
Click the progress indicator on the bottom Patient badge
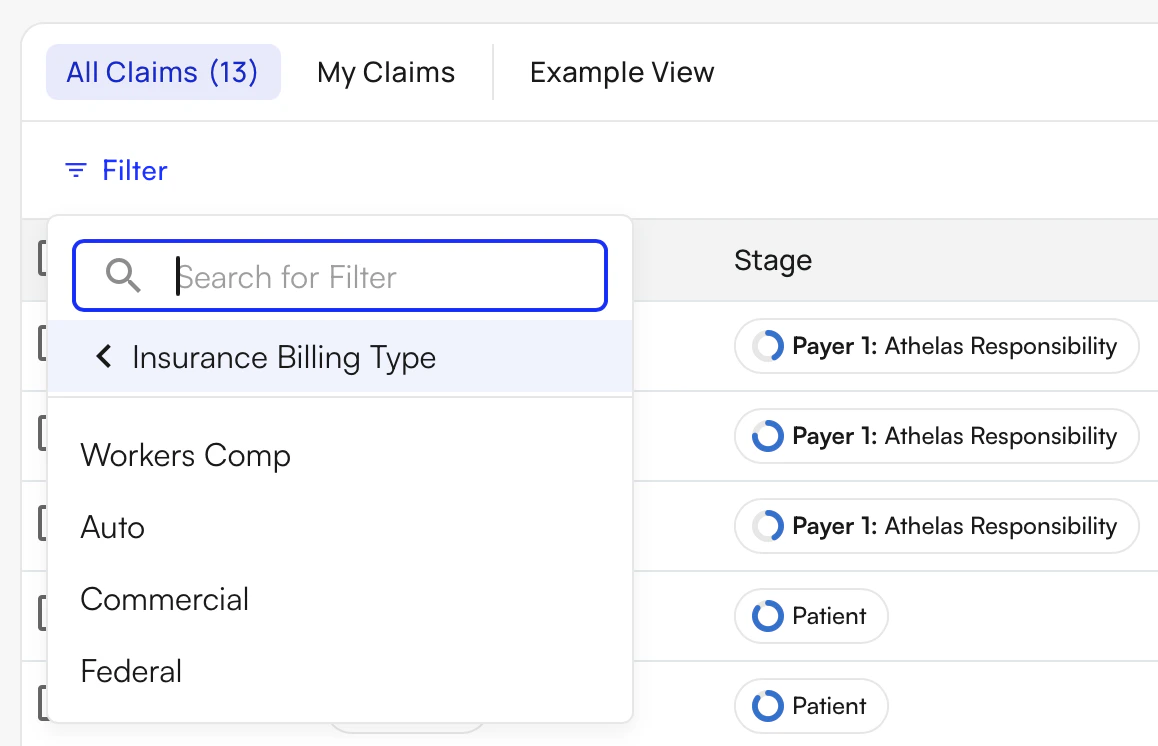pyautogui.click(x=766, y=706)
